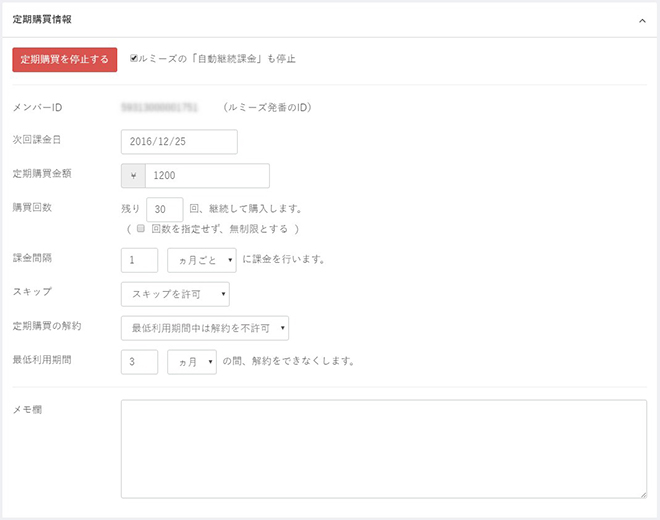Open the 最低利用期間中は解約を不許可 dropdown
The width and height of the screenshot is (660, 520).
205,328
